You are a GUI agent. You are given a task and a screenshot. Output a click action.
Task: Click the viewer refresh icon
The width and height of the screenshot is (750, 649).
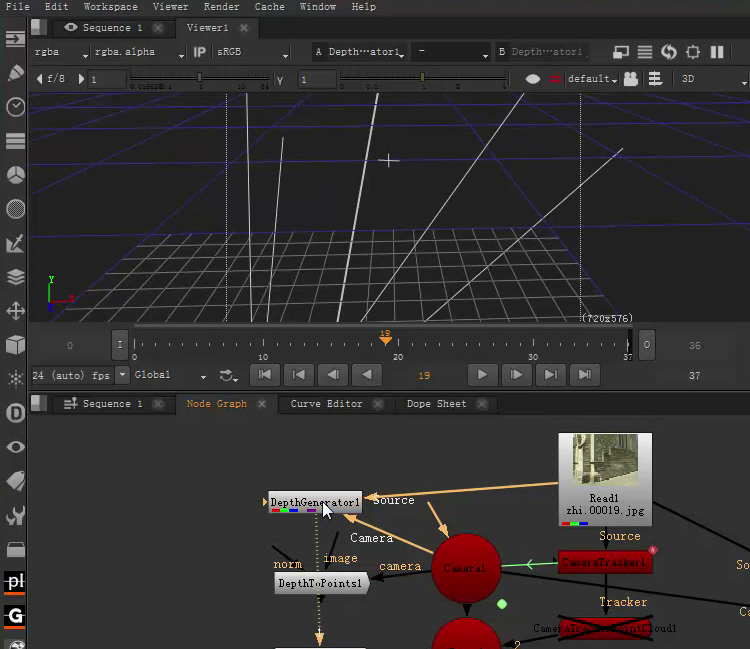click(x=669, y=52)
